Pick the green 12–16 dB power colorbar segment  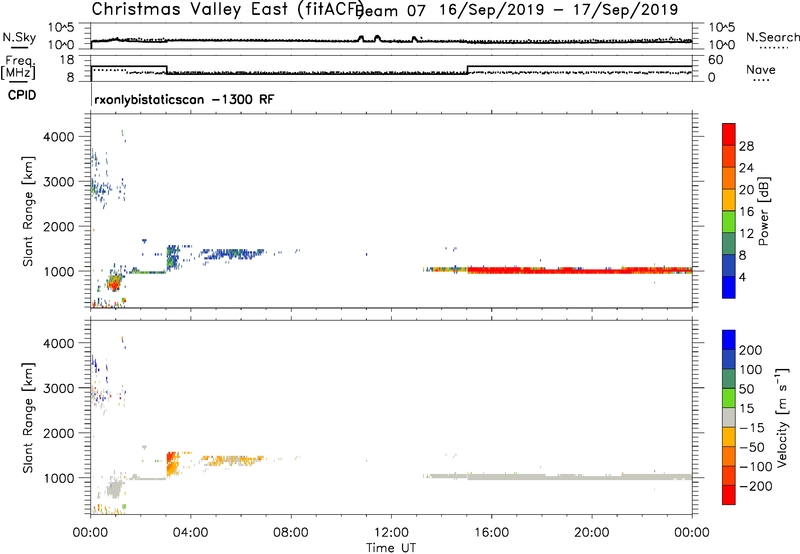[x=729, y=222]
